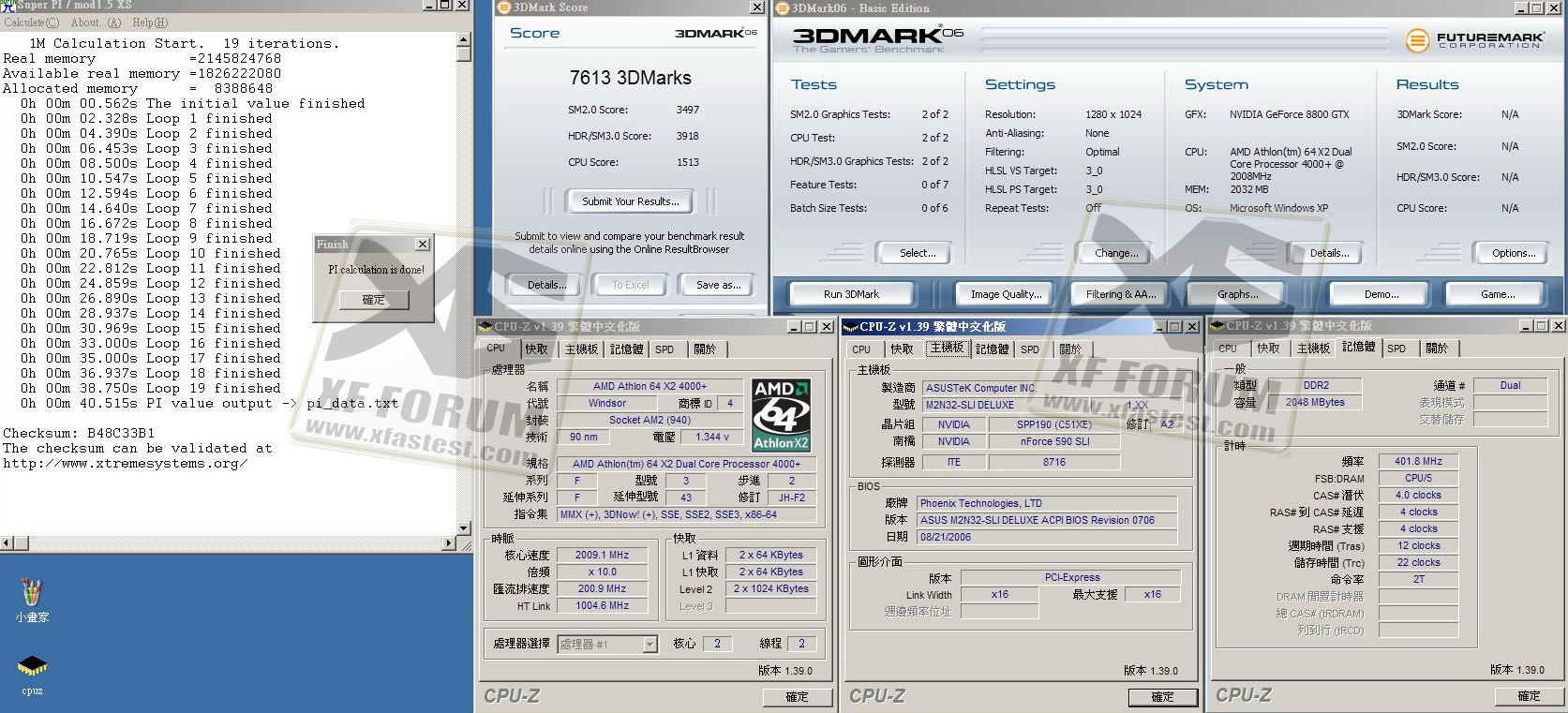Click the NVIDIA GeForce 8800 GTX text

[1290, 114]
